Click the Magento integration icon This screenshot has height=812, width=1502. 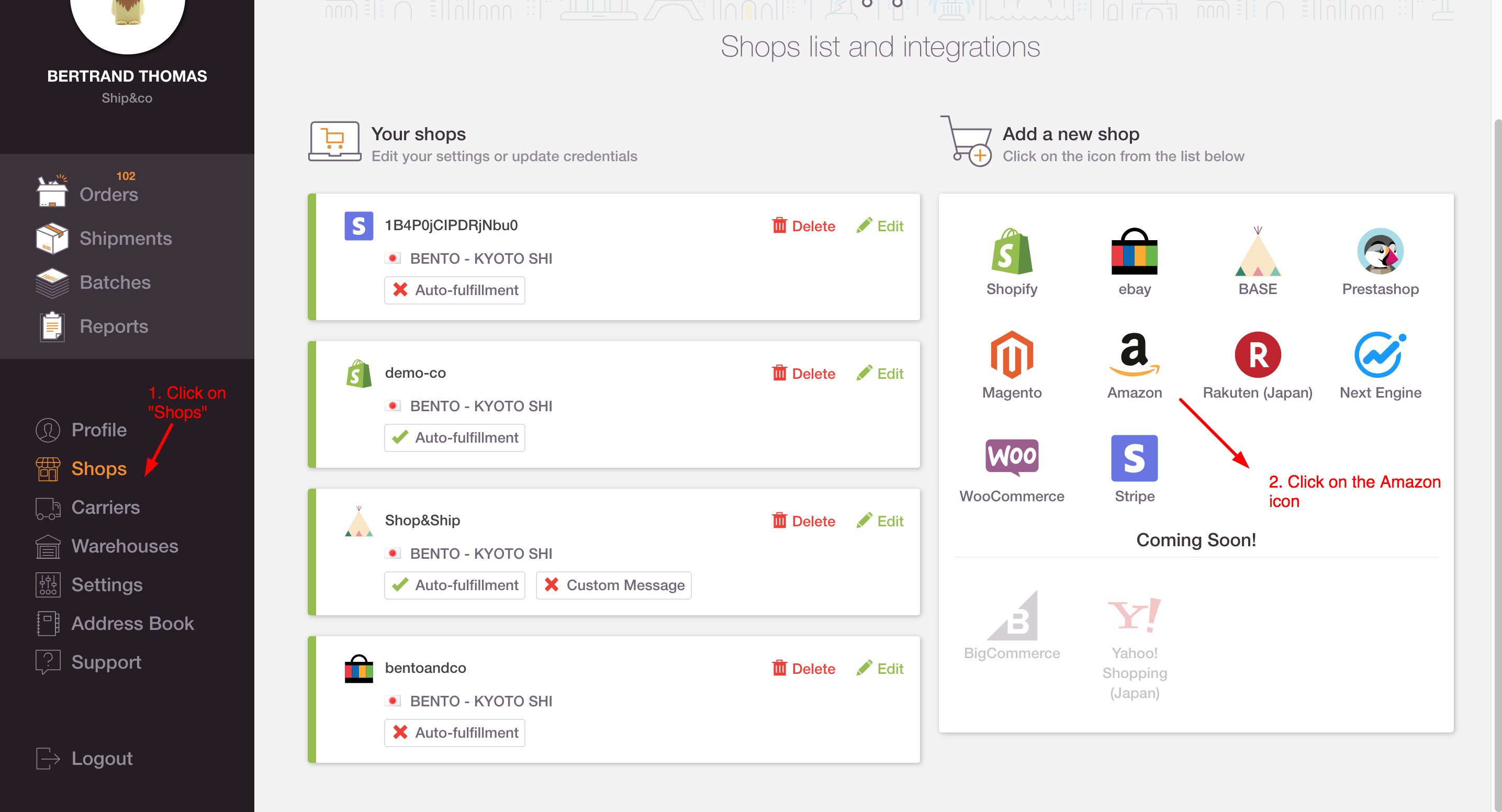(1012, 355)
